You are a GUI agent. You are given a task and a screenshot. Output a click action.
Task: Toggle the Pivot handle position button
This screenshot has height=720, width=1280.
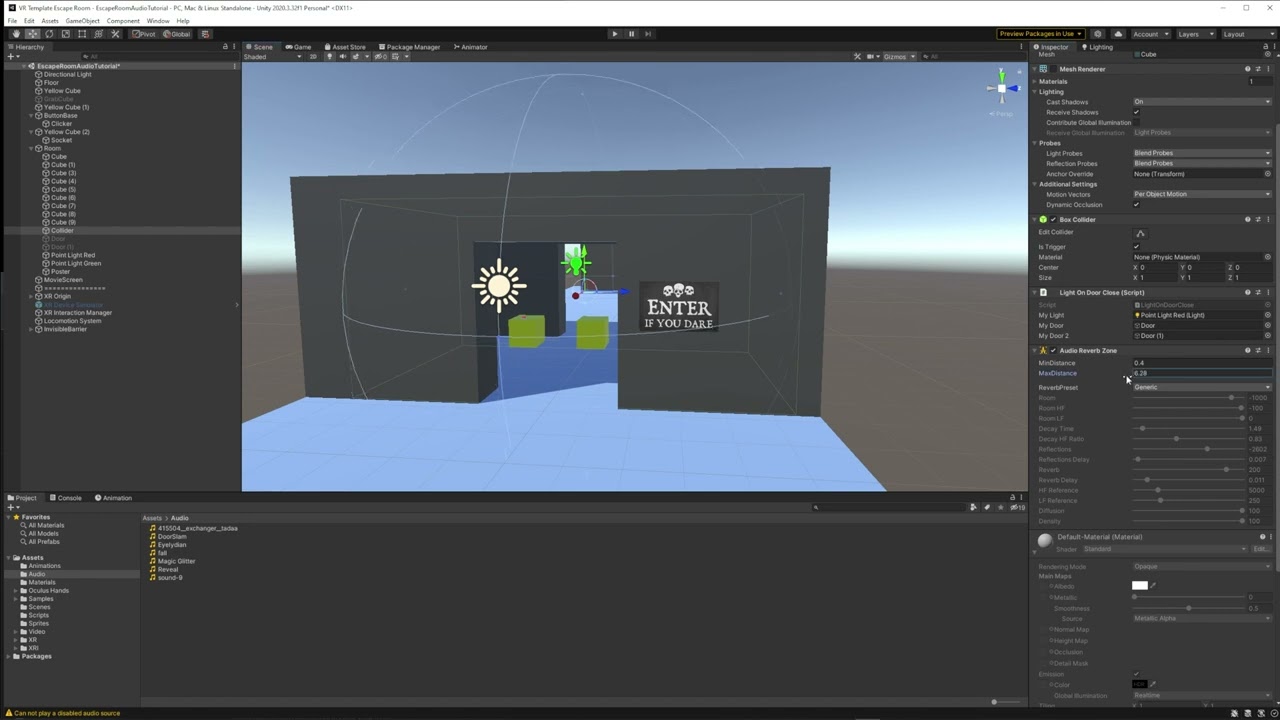click(x=144, y=34)
